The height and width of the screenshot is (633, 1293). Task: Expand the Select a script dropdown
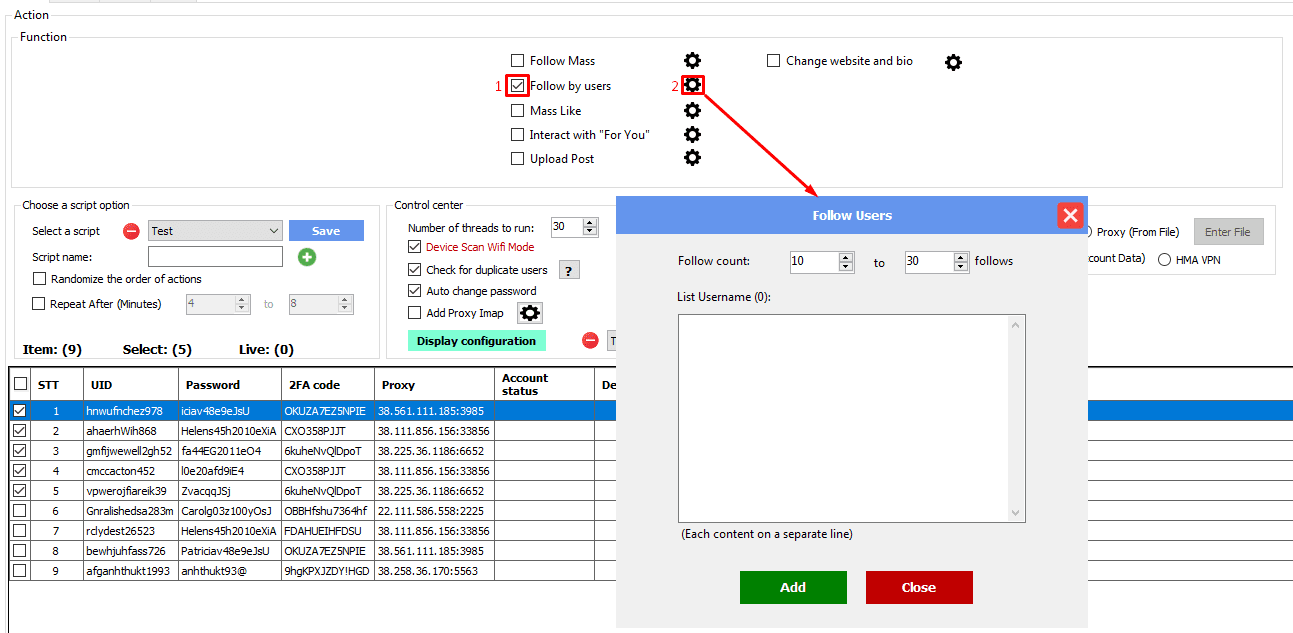(x=274, y=231)
